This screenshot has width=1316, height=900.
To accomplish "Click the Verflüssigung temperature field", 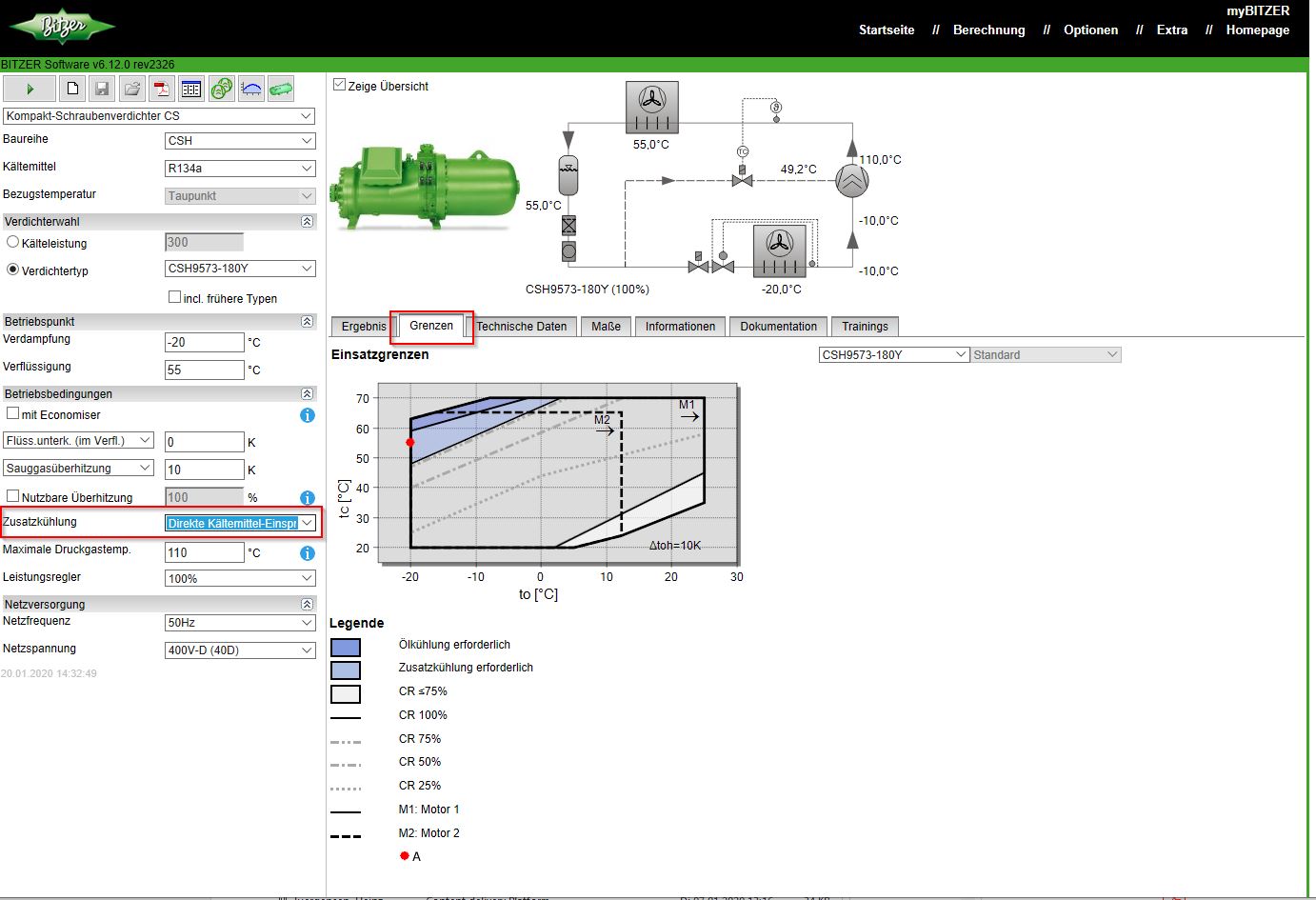I will click(x=205, y=370).
